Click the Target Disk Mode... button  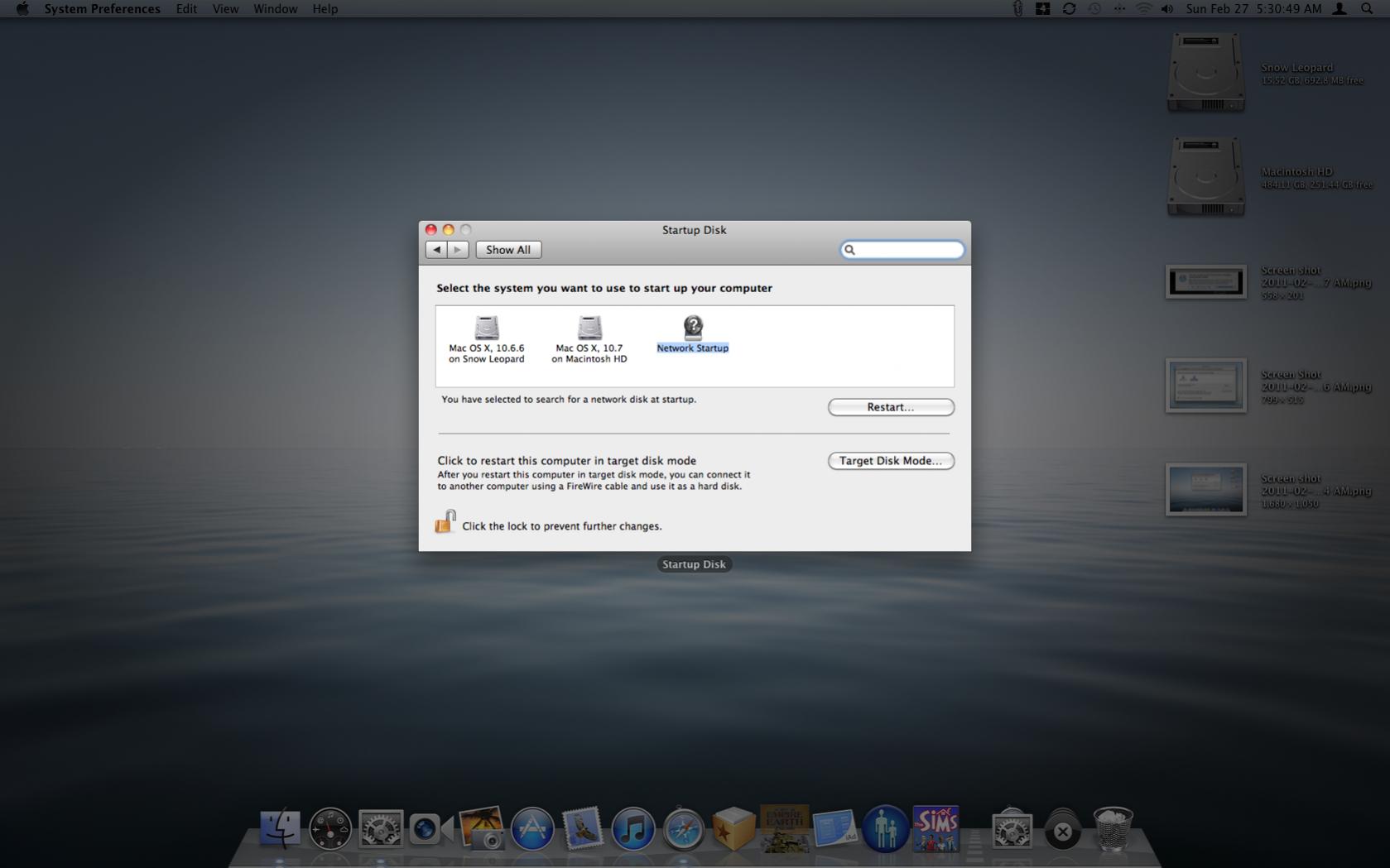[x=891, y=461]
